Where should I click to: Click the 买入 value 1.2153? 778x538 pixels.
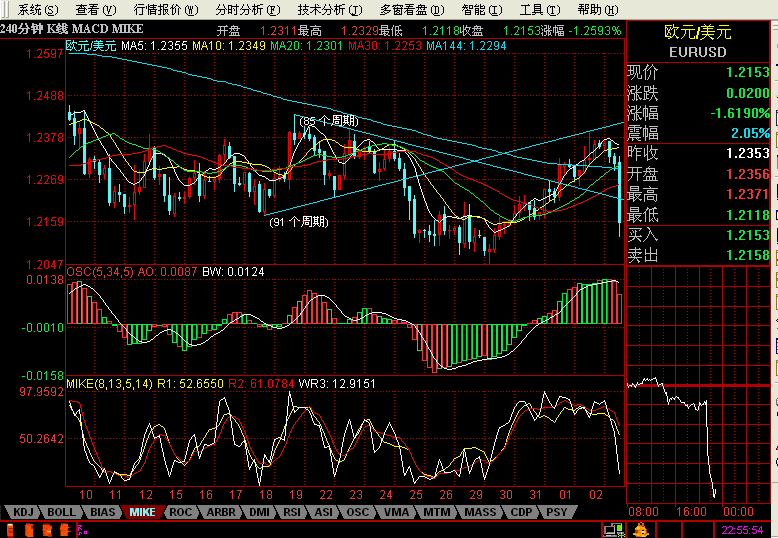(x=748, y=235)
